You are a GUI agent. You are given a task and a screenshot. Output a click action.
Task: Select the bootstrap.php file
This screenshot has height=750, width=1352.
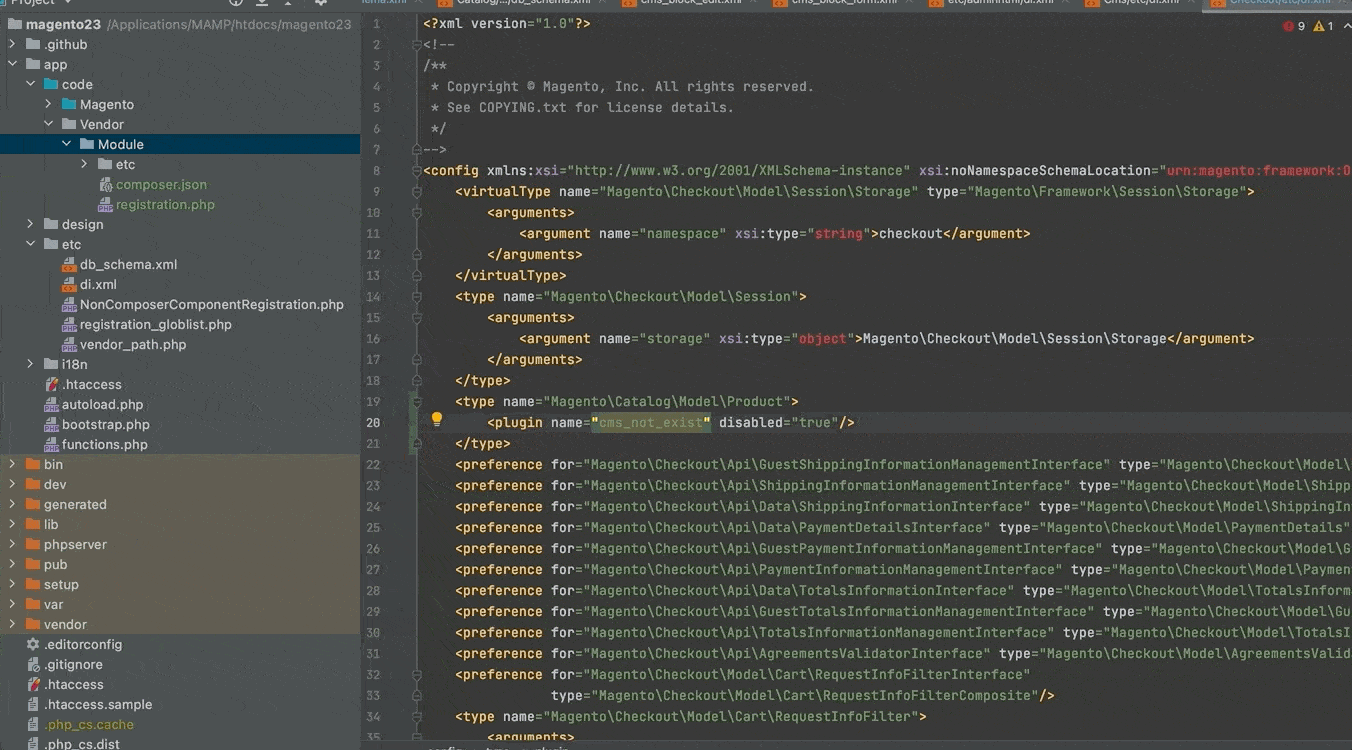coord(105,424)
